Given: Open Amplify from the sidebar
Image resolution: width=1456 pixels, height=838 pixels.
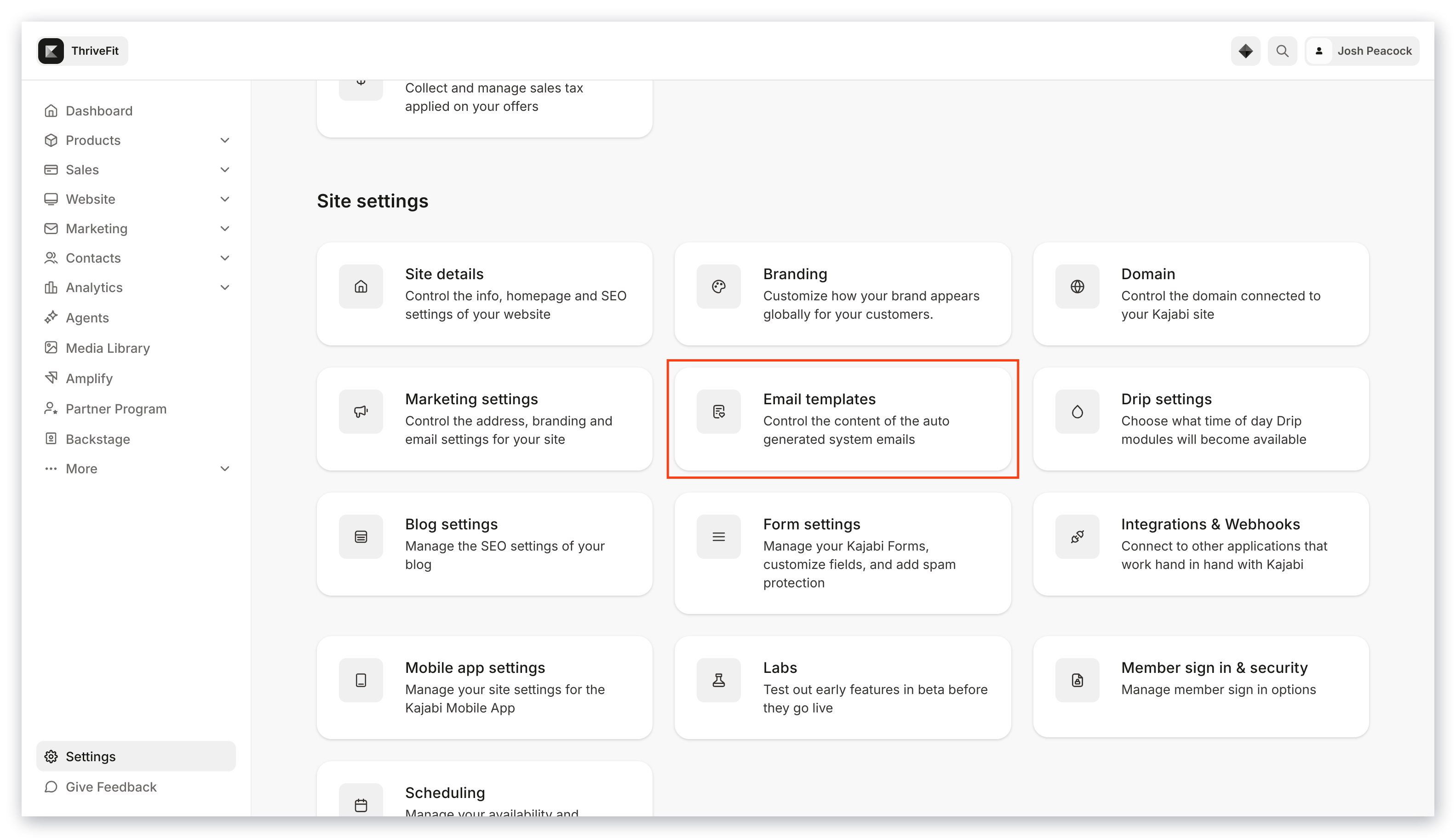Looking at the screenshot, I should click(136, 378).
